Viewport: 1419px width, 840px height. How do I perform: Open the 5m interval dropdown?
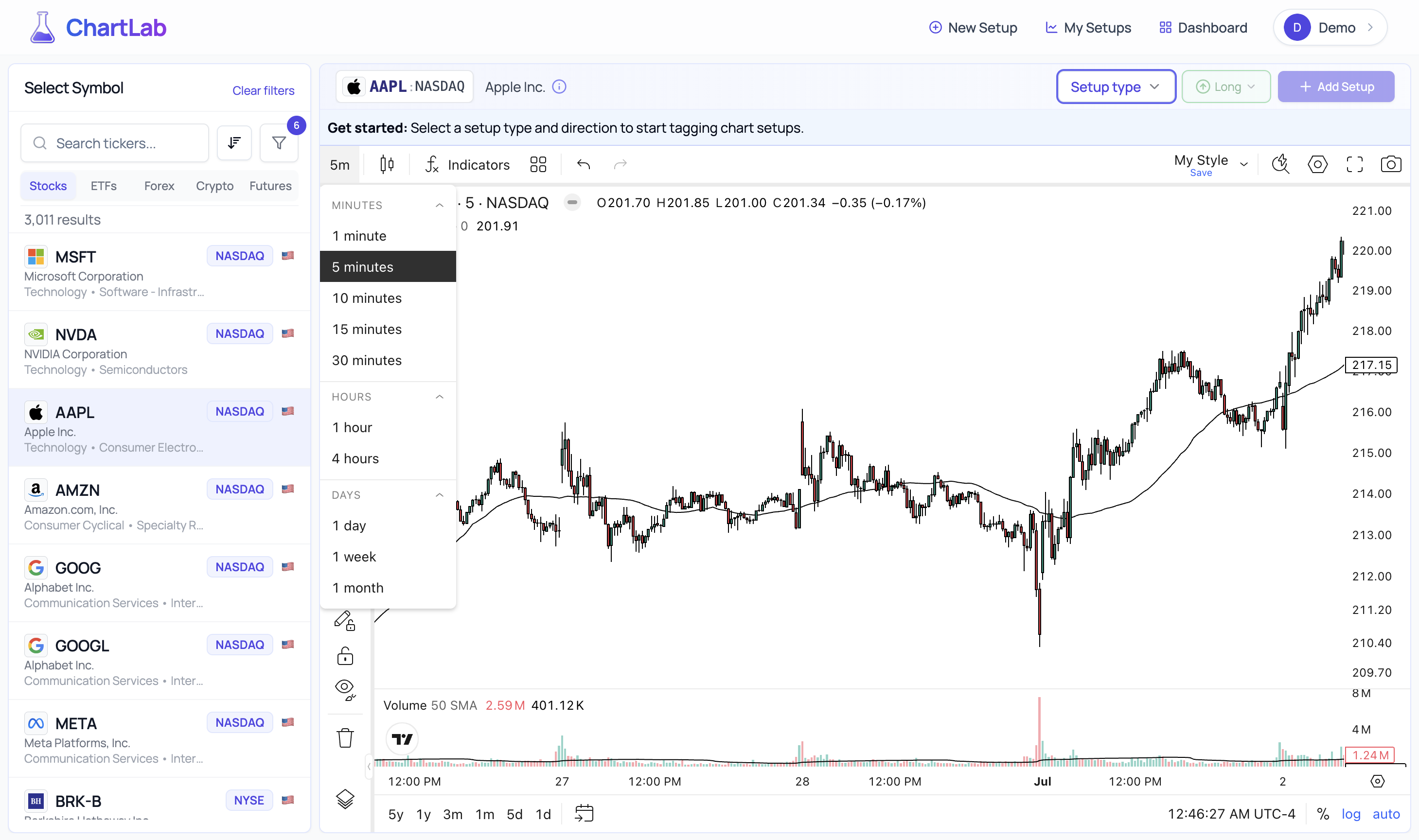[x=340, y=165]
